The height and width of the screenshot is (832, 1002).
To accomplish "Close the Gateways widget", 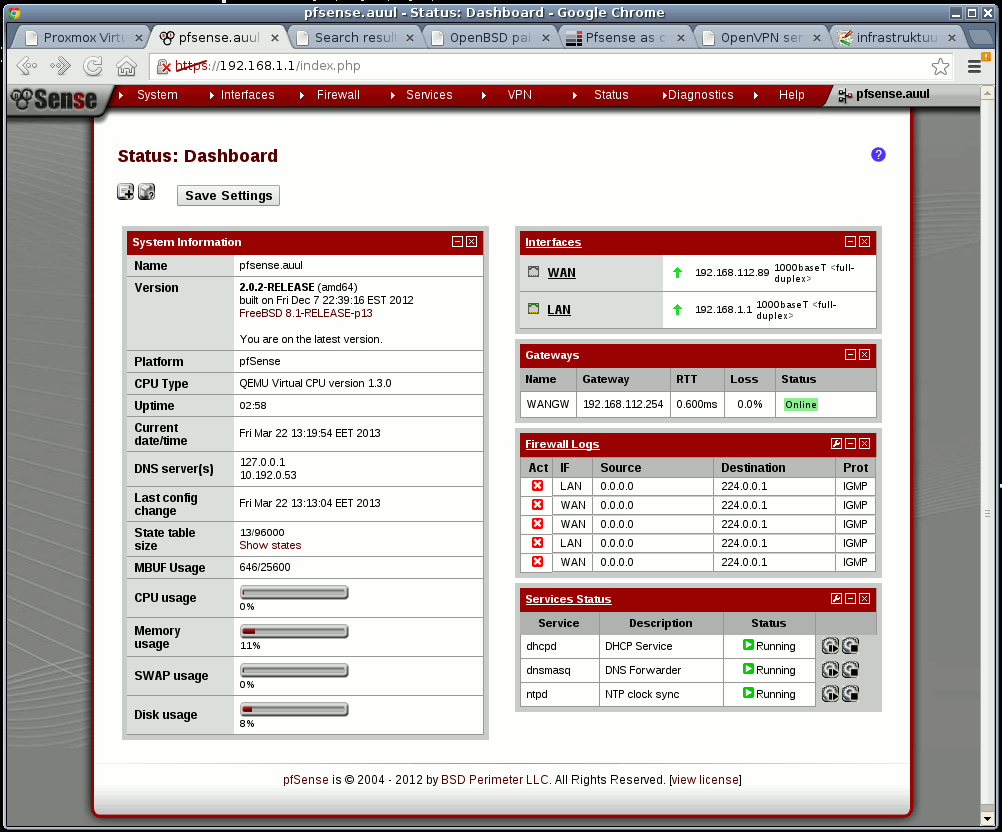I will coord(865,355).
